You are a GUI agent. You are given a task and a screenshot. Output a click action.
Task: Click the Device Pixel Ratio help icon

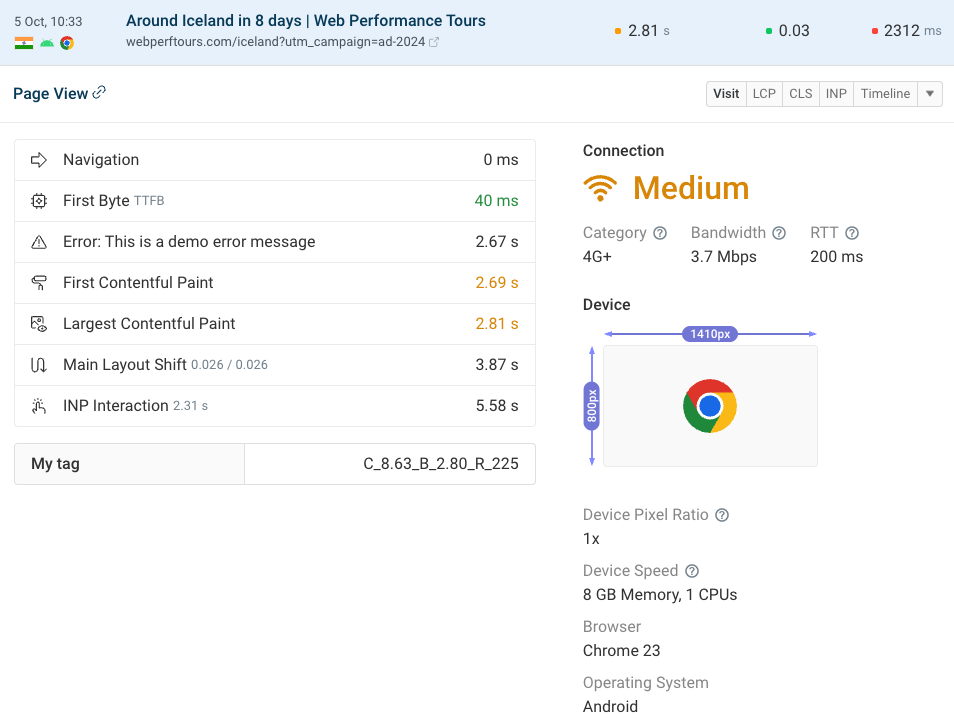pyautogui.click(x=722, y=515)
